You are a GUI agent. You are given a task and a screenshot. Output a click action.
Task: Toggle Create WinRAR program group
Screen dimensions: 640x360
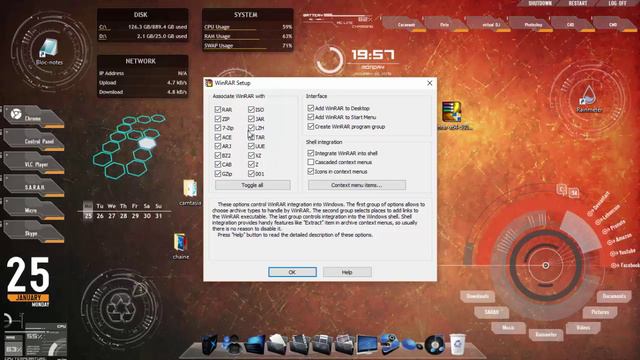(311, 127)
